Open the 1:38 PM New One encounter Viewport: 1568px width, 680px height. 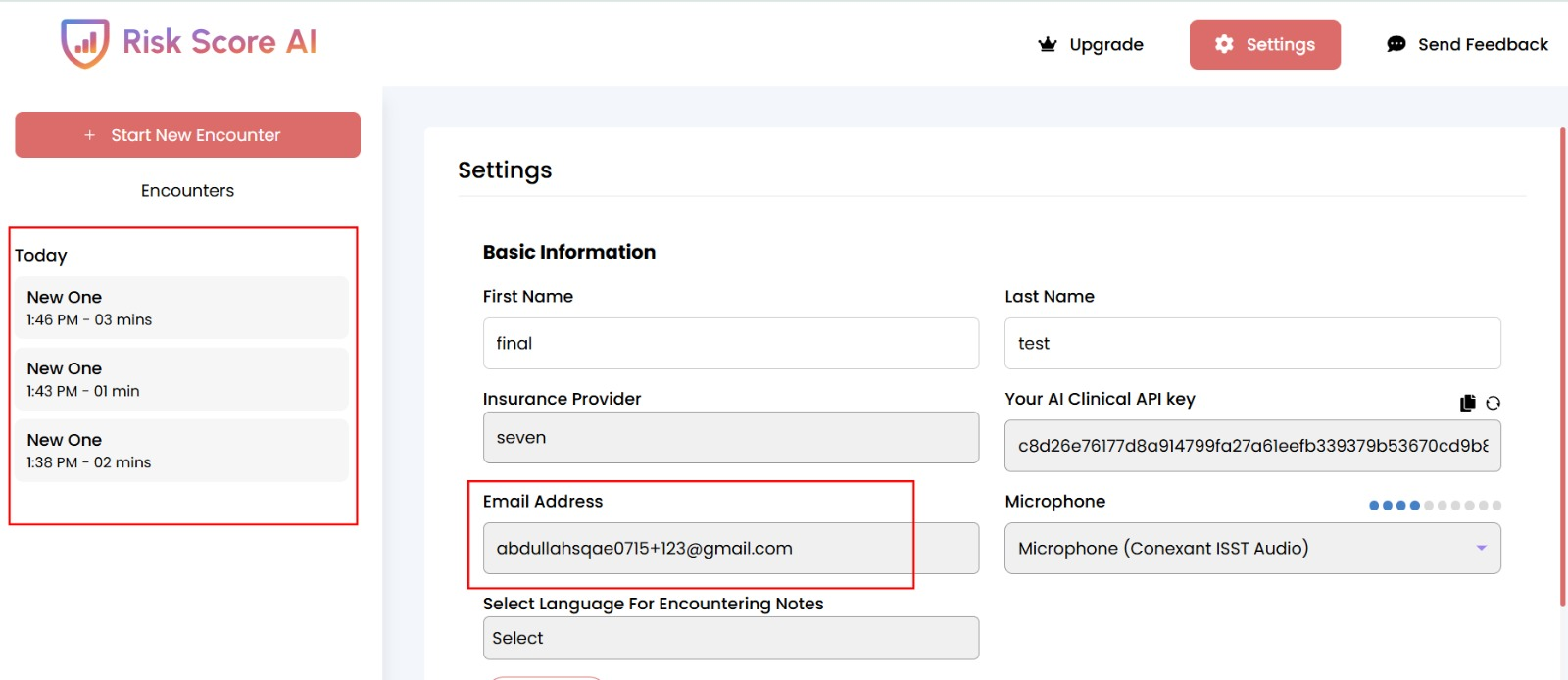pos(181,451)
